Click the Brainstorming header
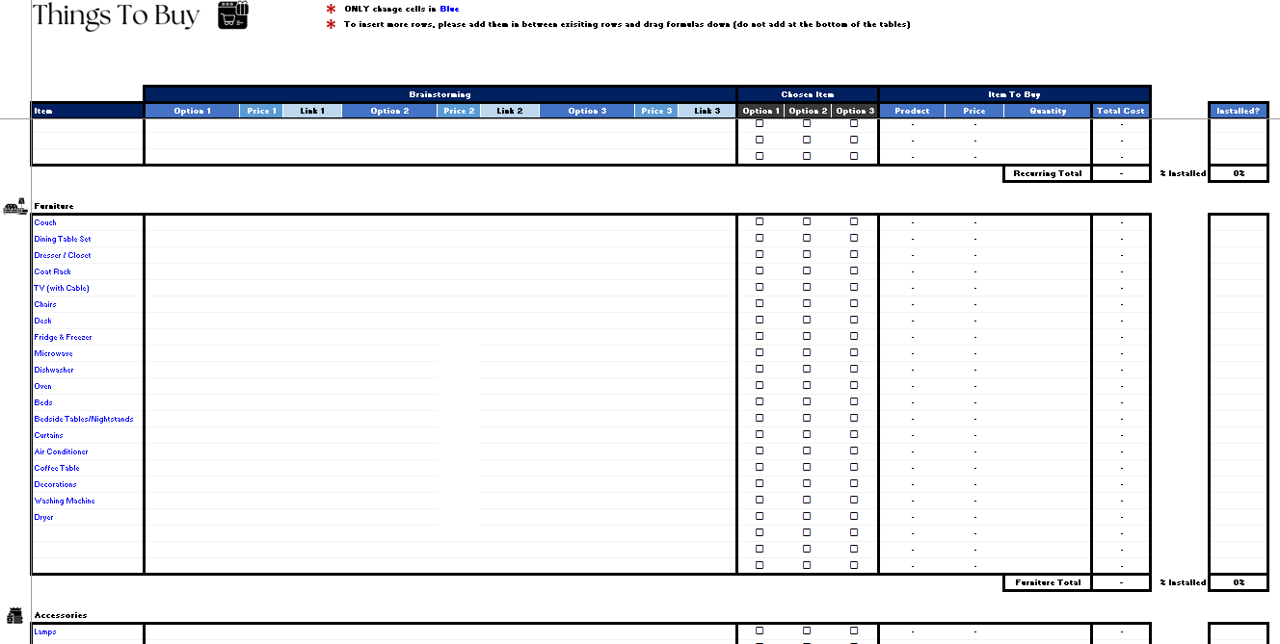 tap(440, 94)
